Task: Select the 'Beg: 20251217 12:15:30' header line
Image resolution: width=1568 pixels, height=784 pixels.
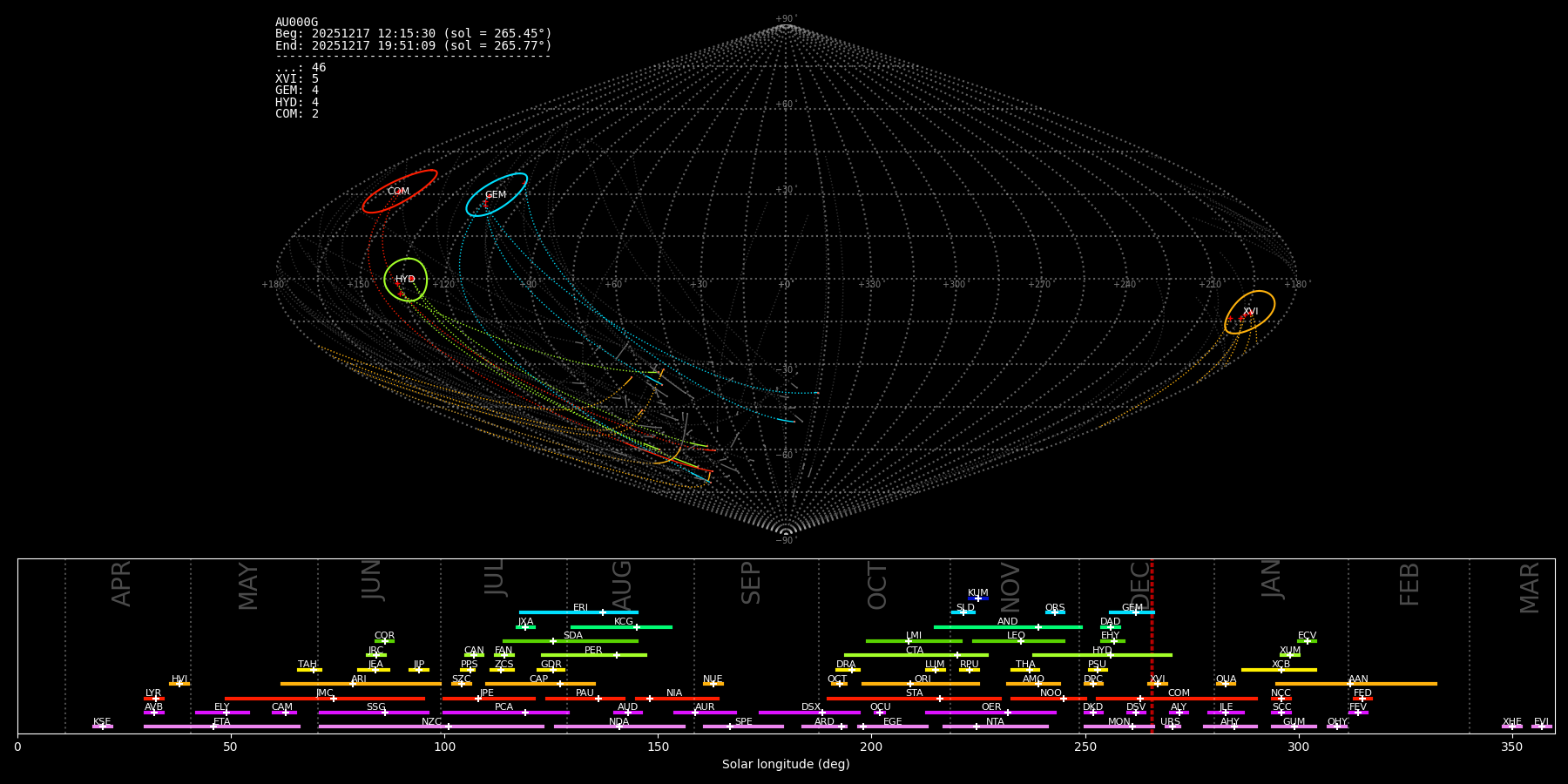Action: tap(414, 34)
